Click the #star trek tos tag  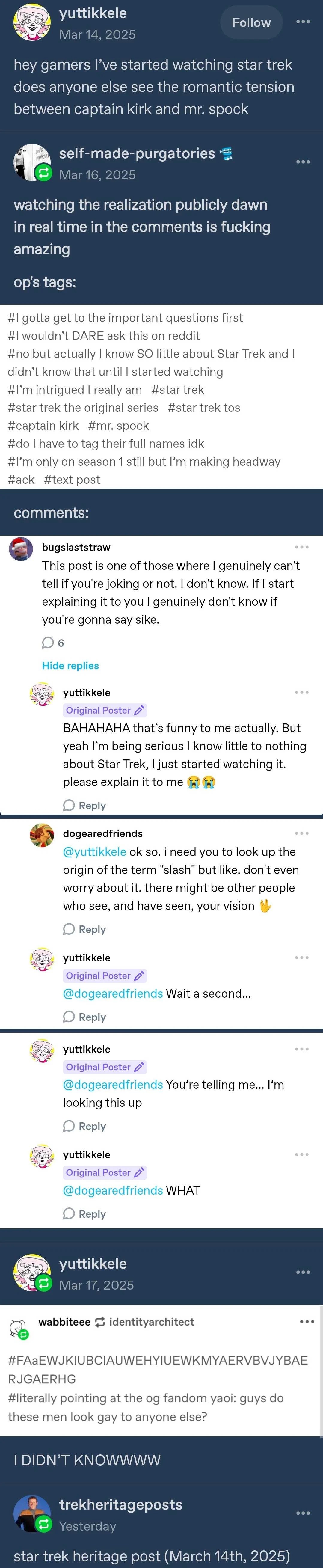(x=204, y=408)
